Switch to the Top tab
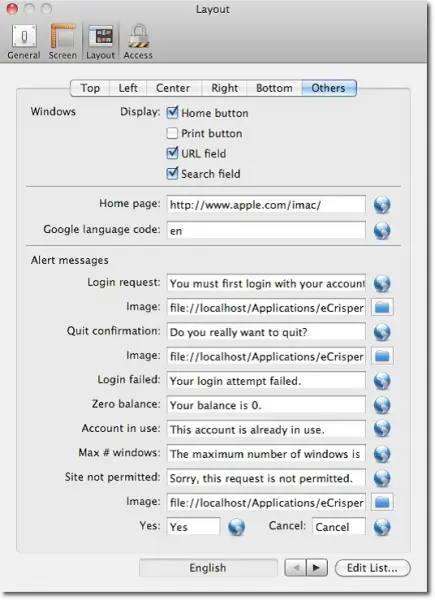 pyautogui.click(x=90, y=88)
